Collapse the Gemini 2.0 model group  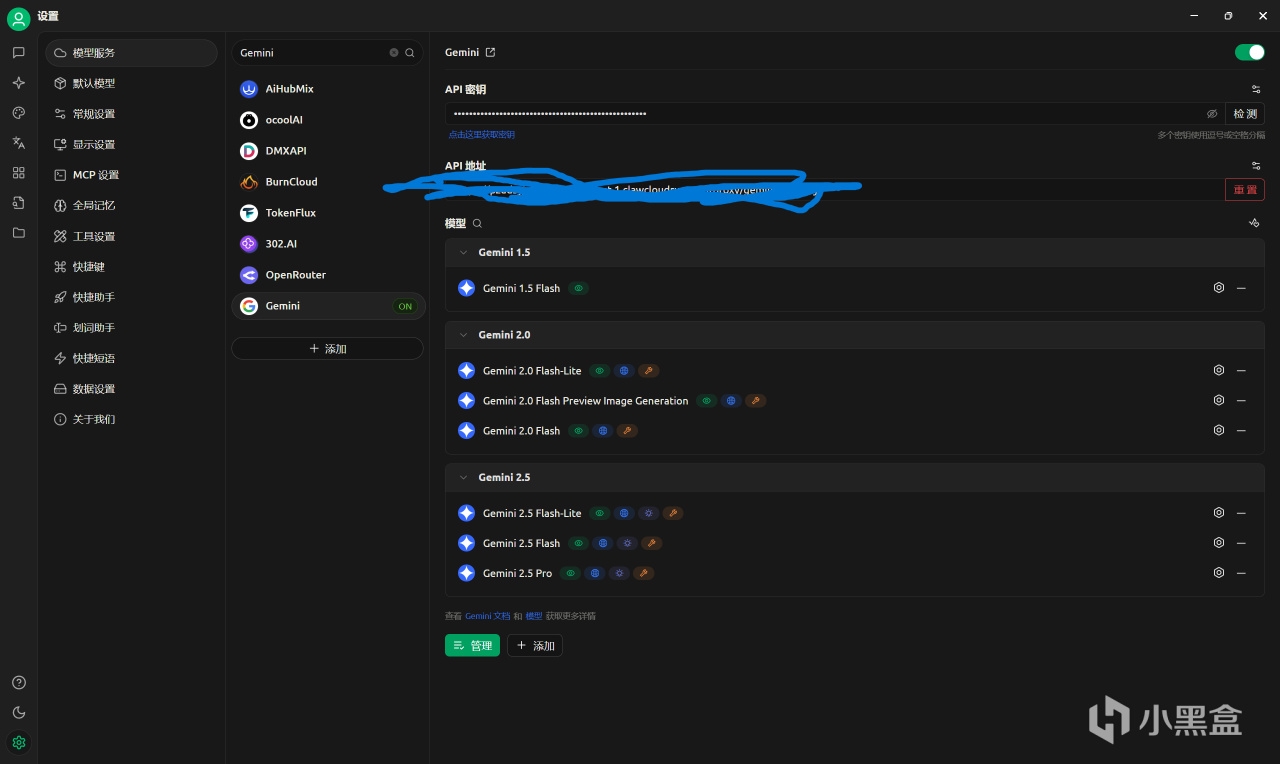click(x=463, y=335)
